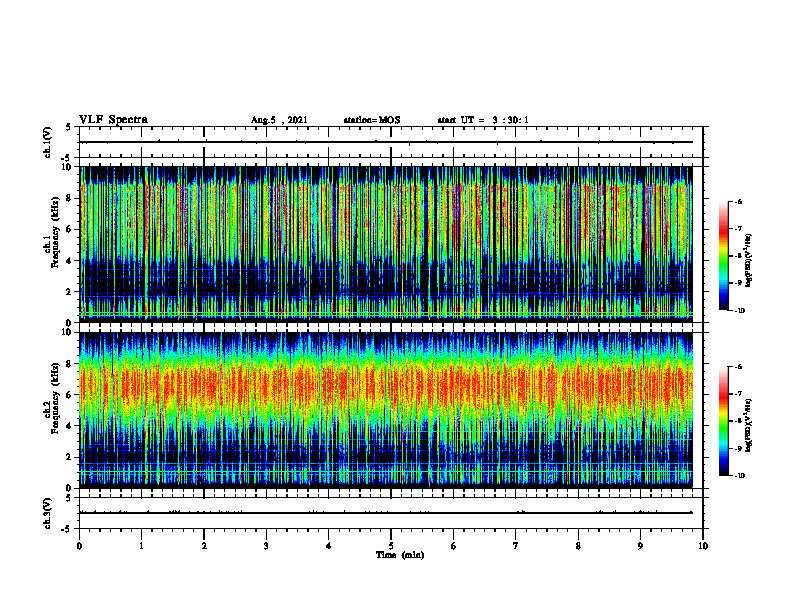Click the "VLF Spectra" title text
The image size is (792, 612).
tap(113, 120)
